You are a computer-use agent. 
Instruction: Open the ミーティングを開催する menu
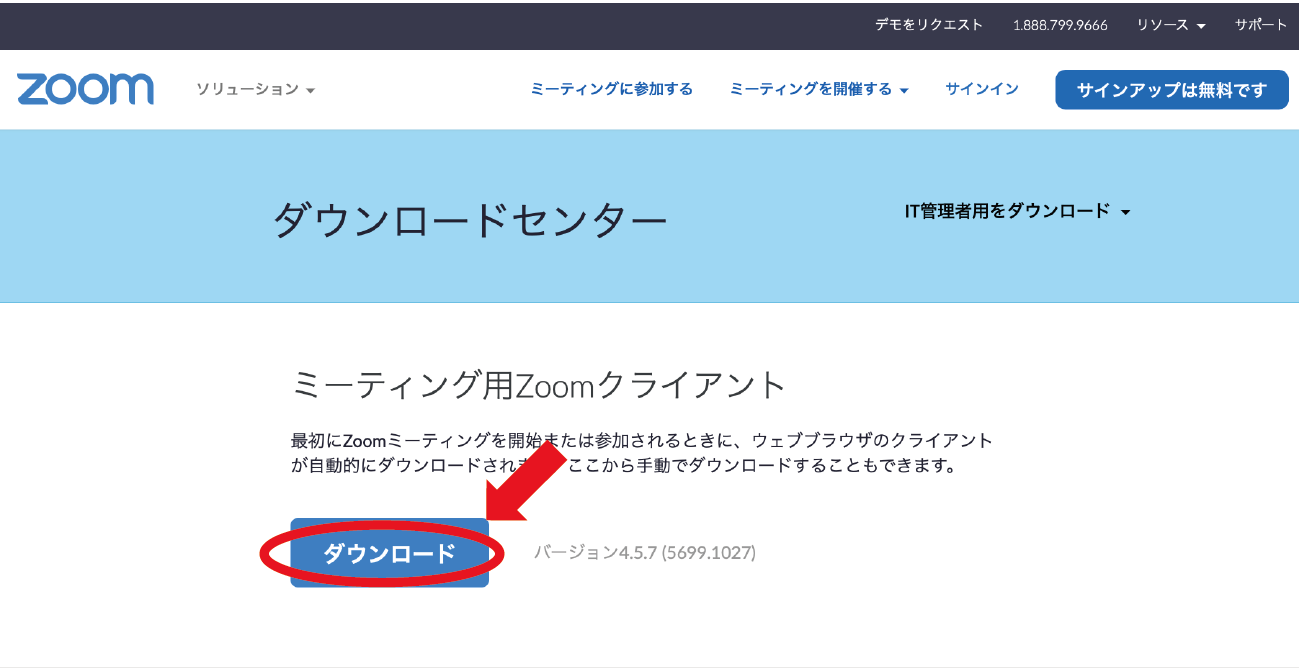812,88
